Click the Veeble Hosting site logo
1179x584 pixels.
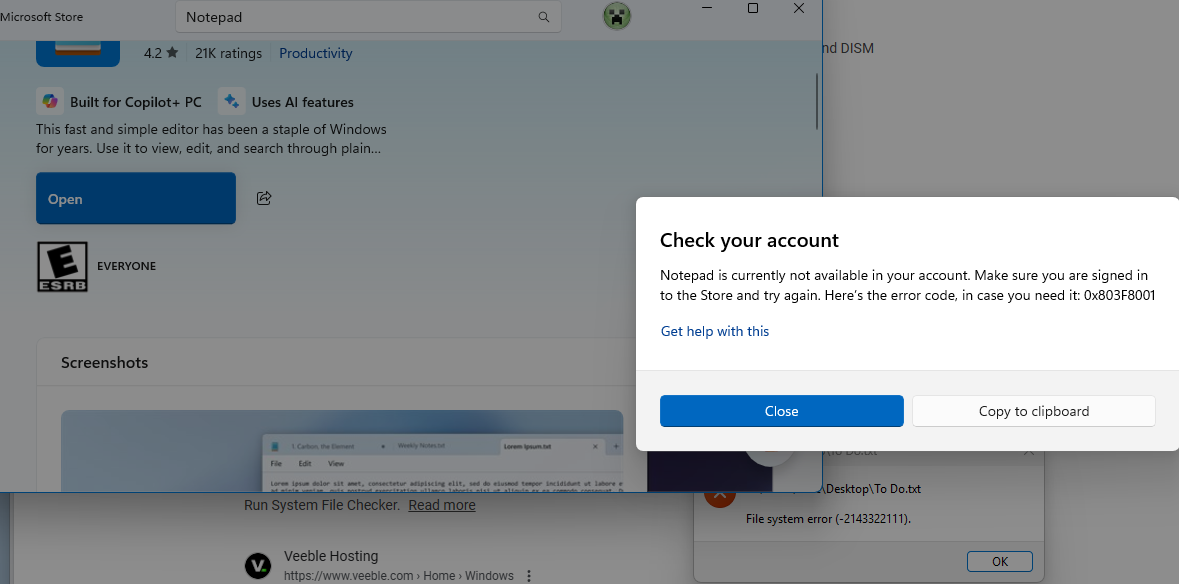[258, 565]
